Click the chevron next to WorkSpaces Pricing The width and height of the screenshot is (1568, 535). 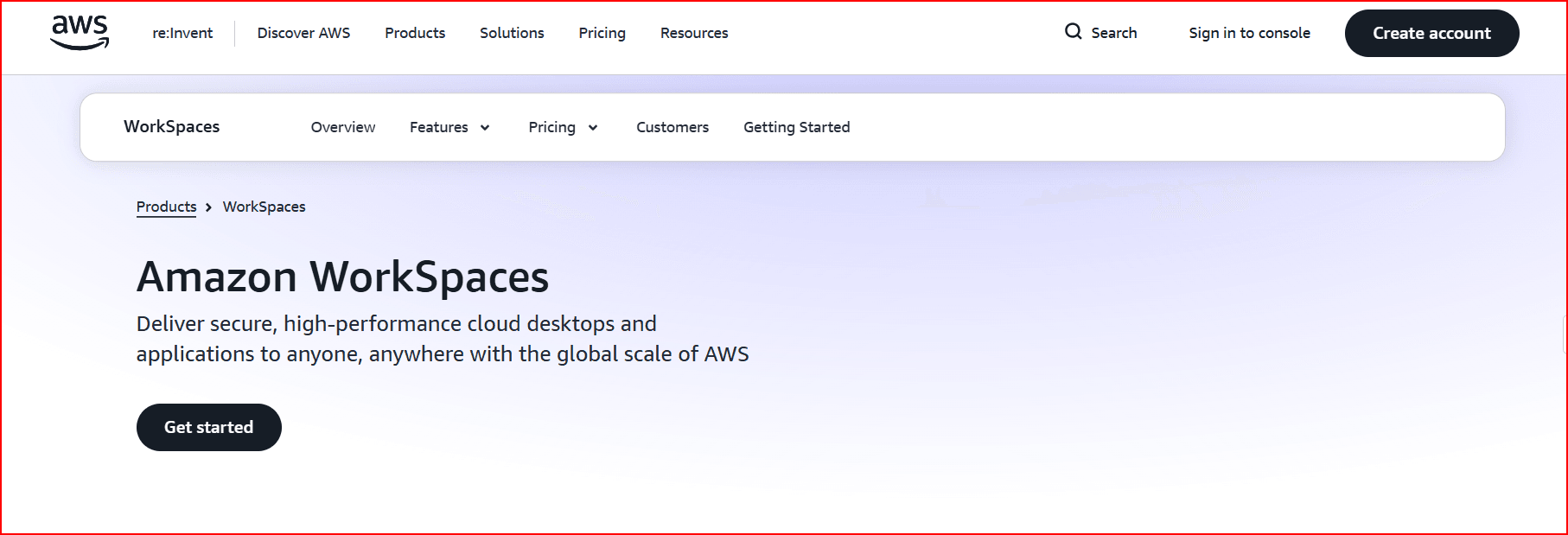593,128
